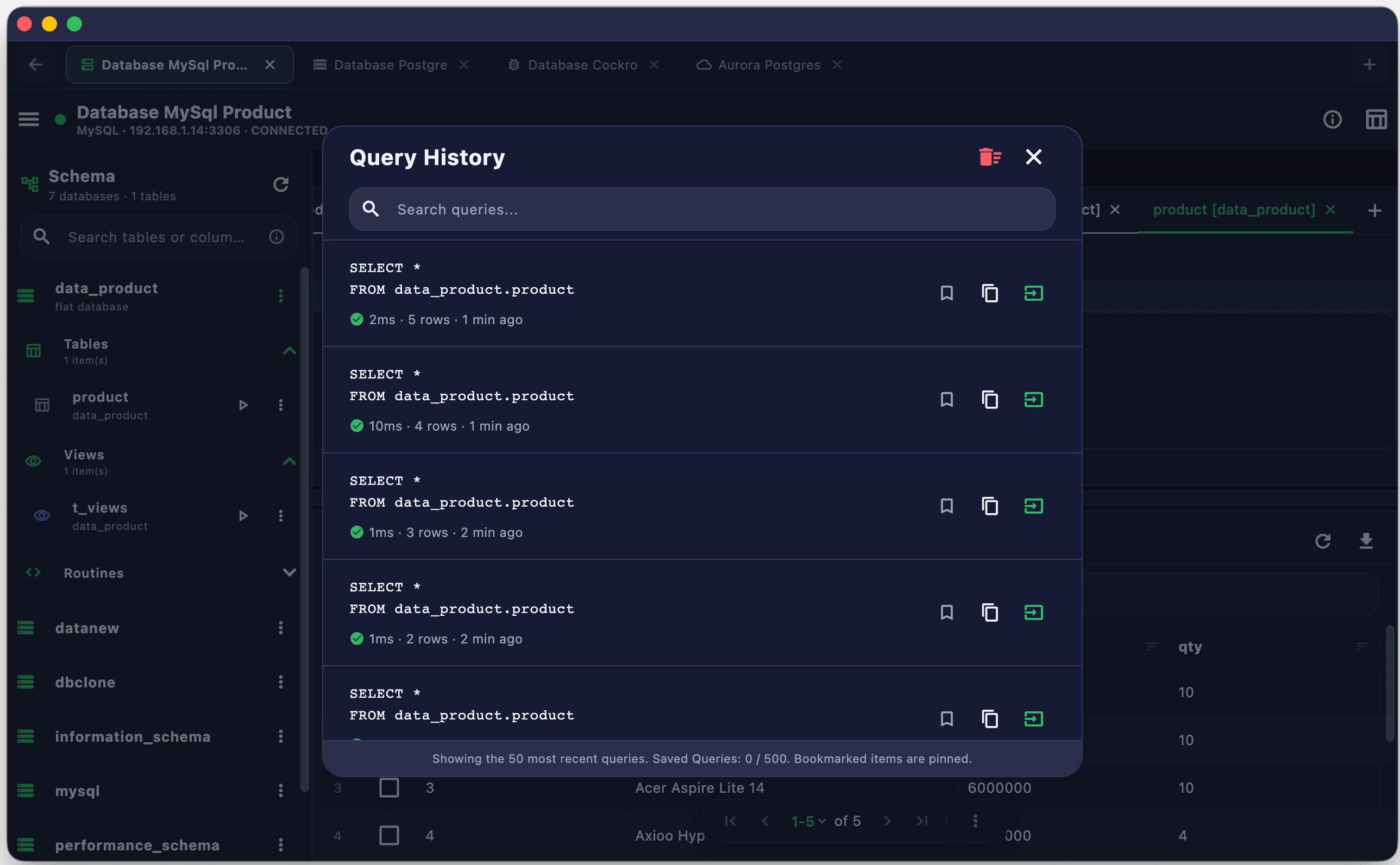Add a new query tab
1400x865 pixels.
[x=1375, y=211]
